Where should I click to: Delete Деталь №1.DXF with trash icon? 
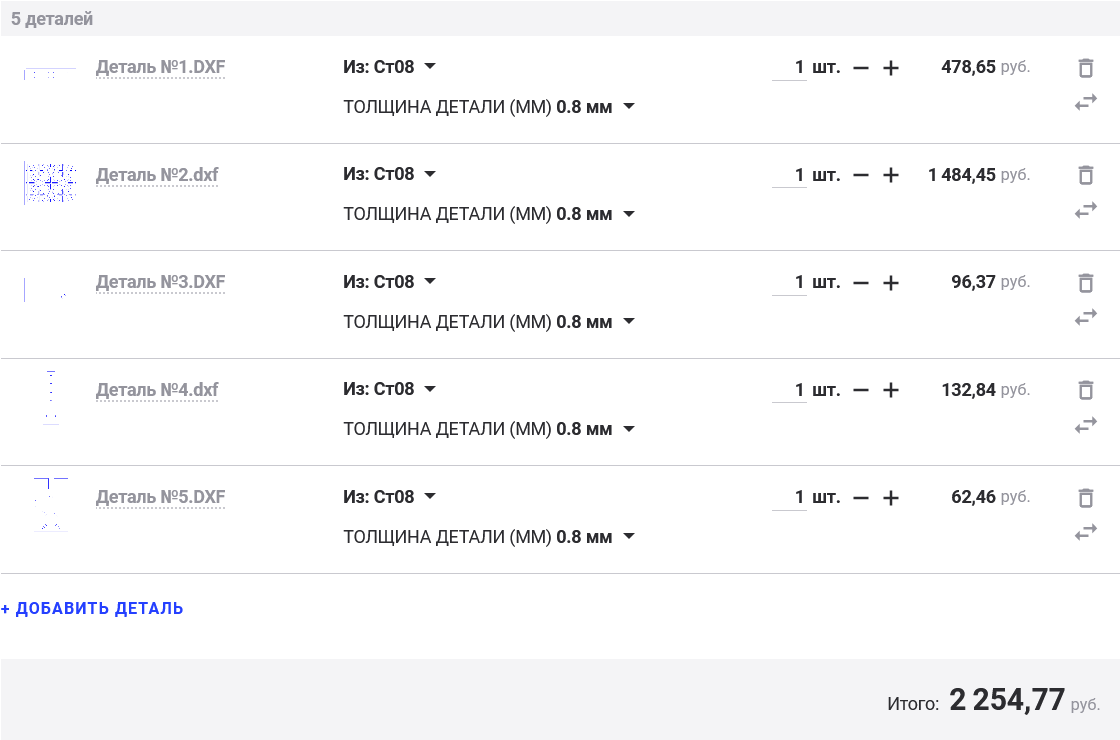[1085, 68]
